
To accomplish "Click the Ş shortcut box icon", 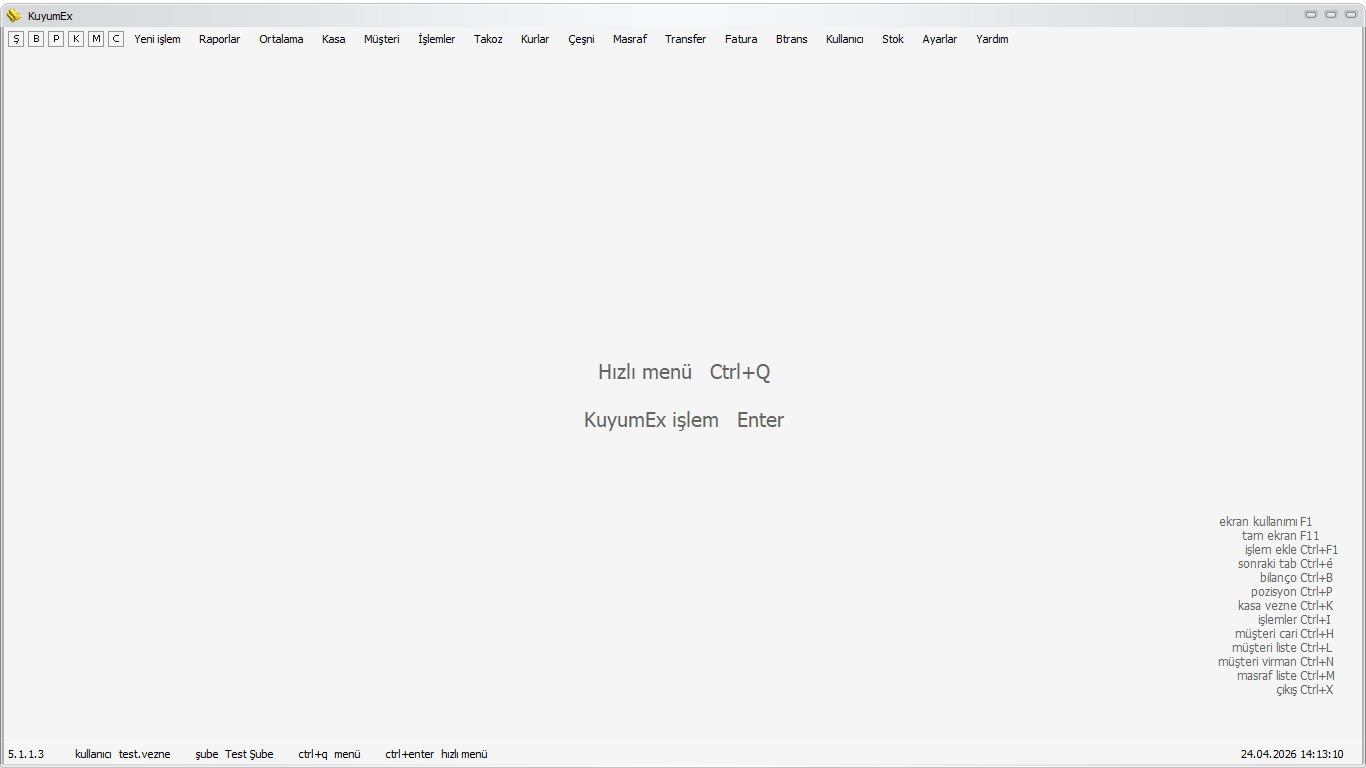I will tap(16, 39).
